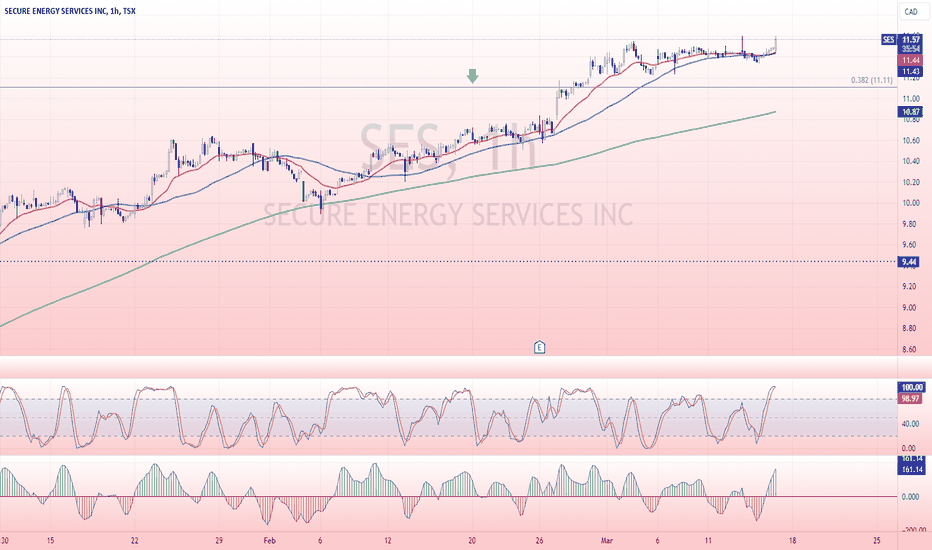932x550 pixels.
Task: Click the 8.80 price scale label
Action: 911,329
